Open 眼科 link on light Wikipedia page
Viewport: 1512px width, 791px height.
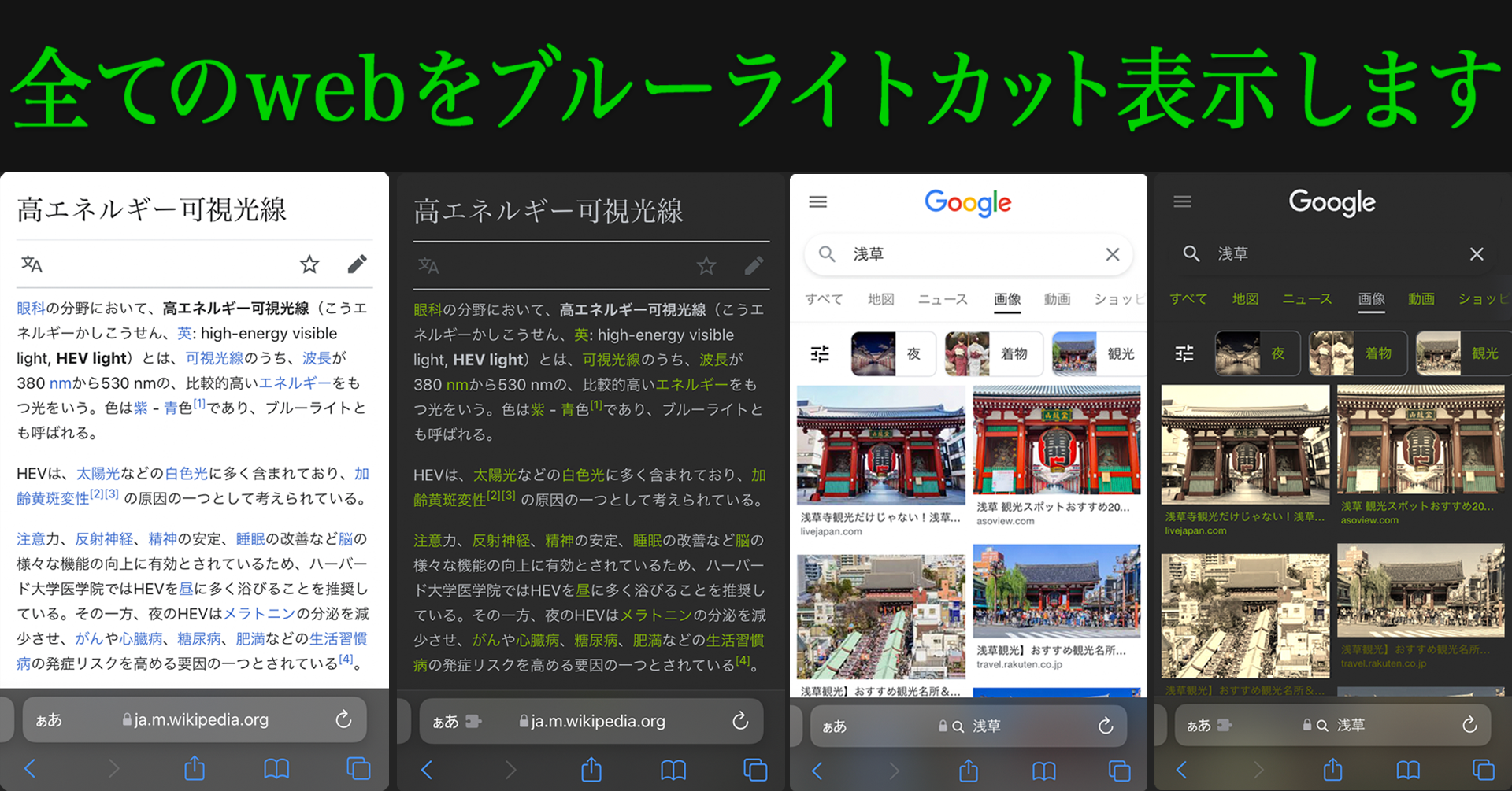[31, 308]
